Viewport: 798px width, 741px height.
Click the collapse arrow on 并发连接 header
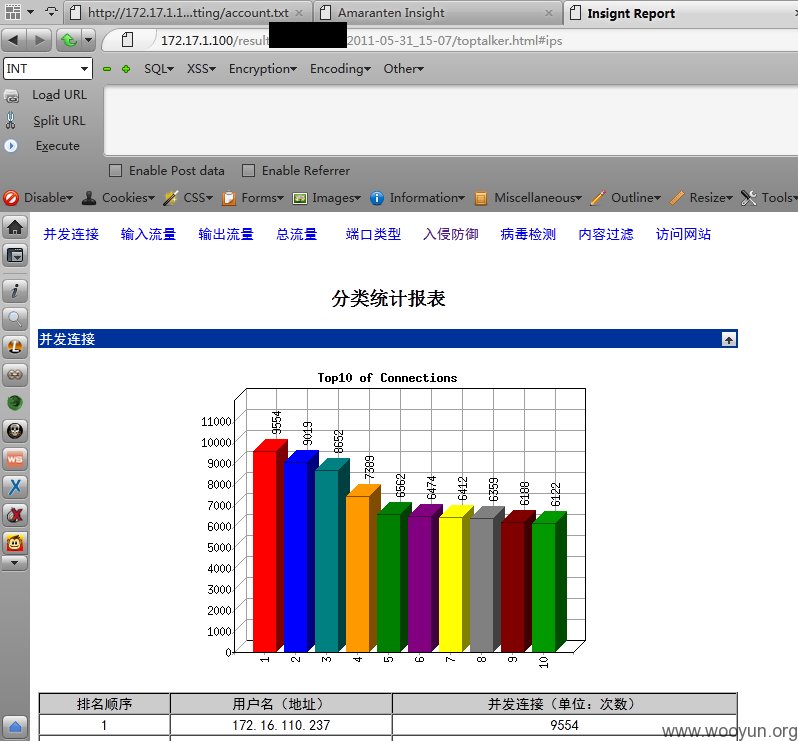(x=729, y=339)
